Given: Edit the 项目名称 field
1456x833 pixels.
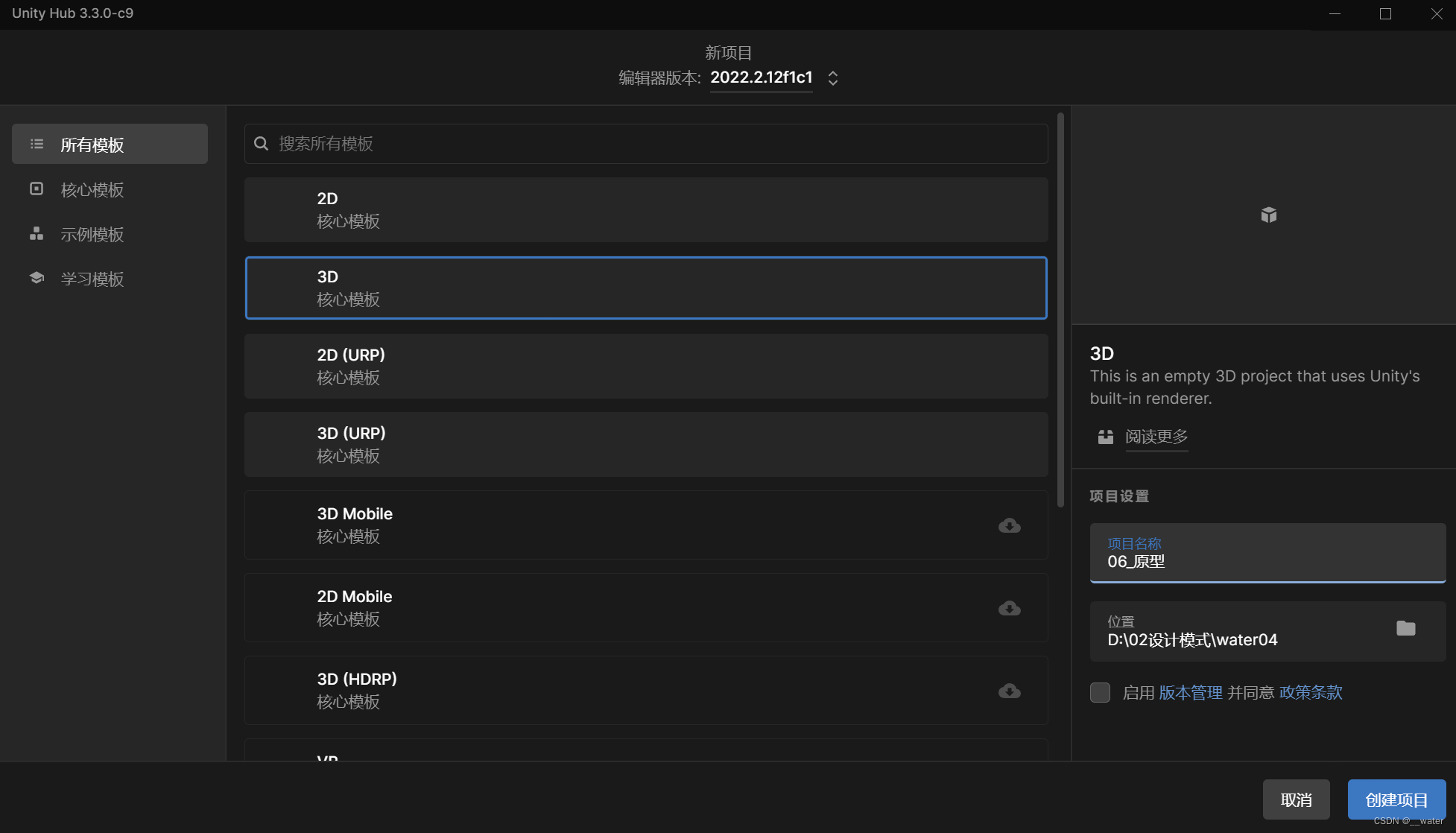Looking at the screenshot, I should (1267, 553).
